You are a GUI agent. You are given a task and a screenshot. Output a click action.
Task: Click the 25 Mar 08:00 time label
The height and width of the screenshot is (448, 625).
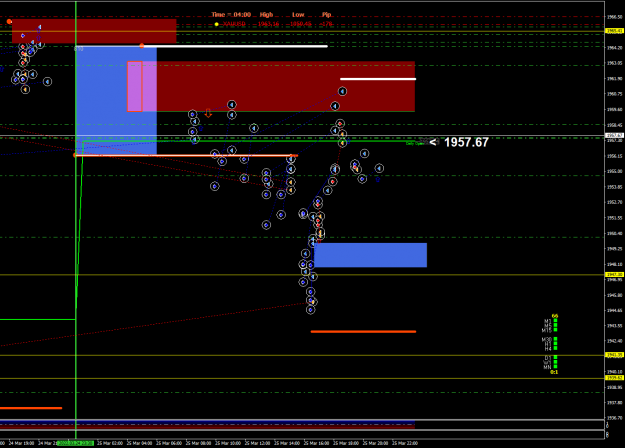click(x=198, y=443)
